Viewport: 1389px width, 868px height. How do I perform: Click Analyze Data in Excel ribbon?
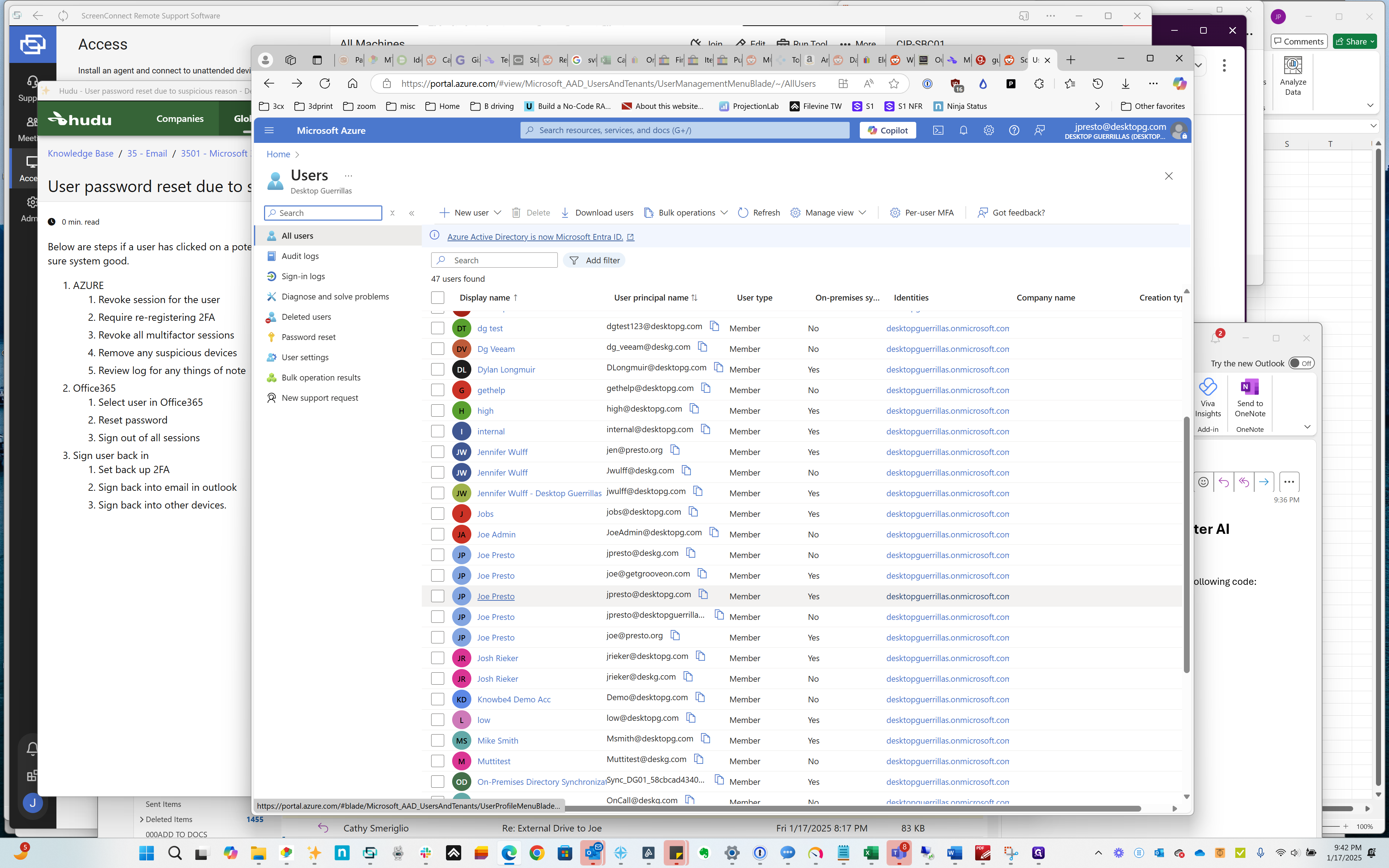tap(1292, 76)
